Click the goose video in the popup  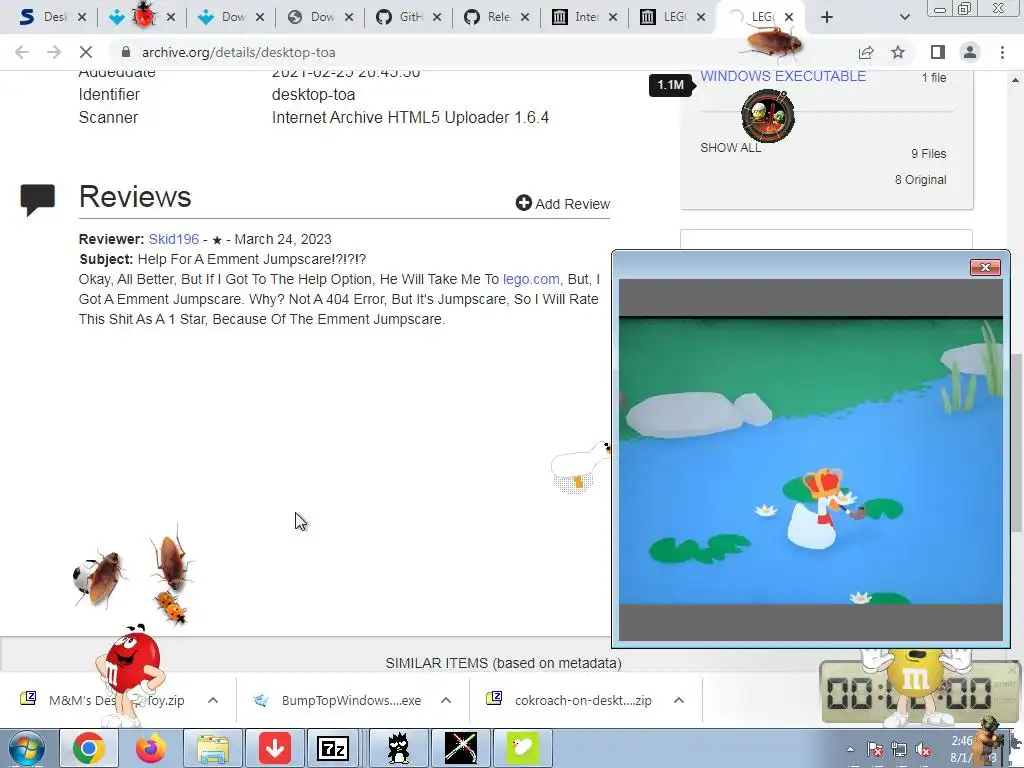point(810,460)
